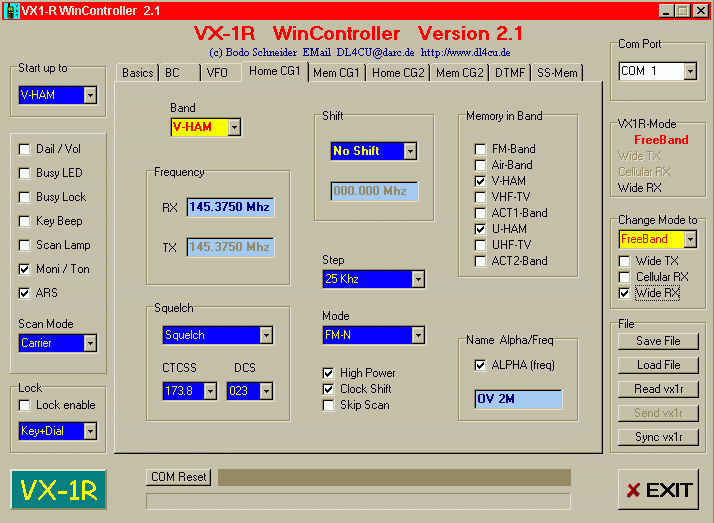Screen dimensions: 714x523
Task: Enable the ACT2-Band checkbox
Action: (480, 261)
